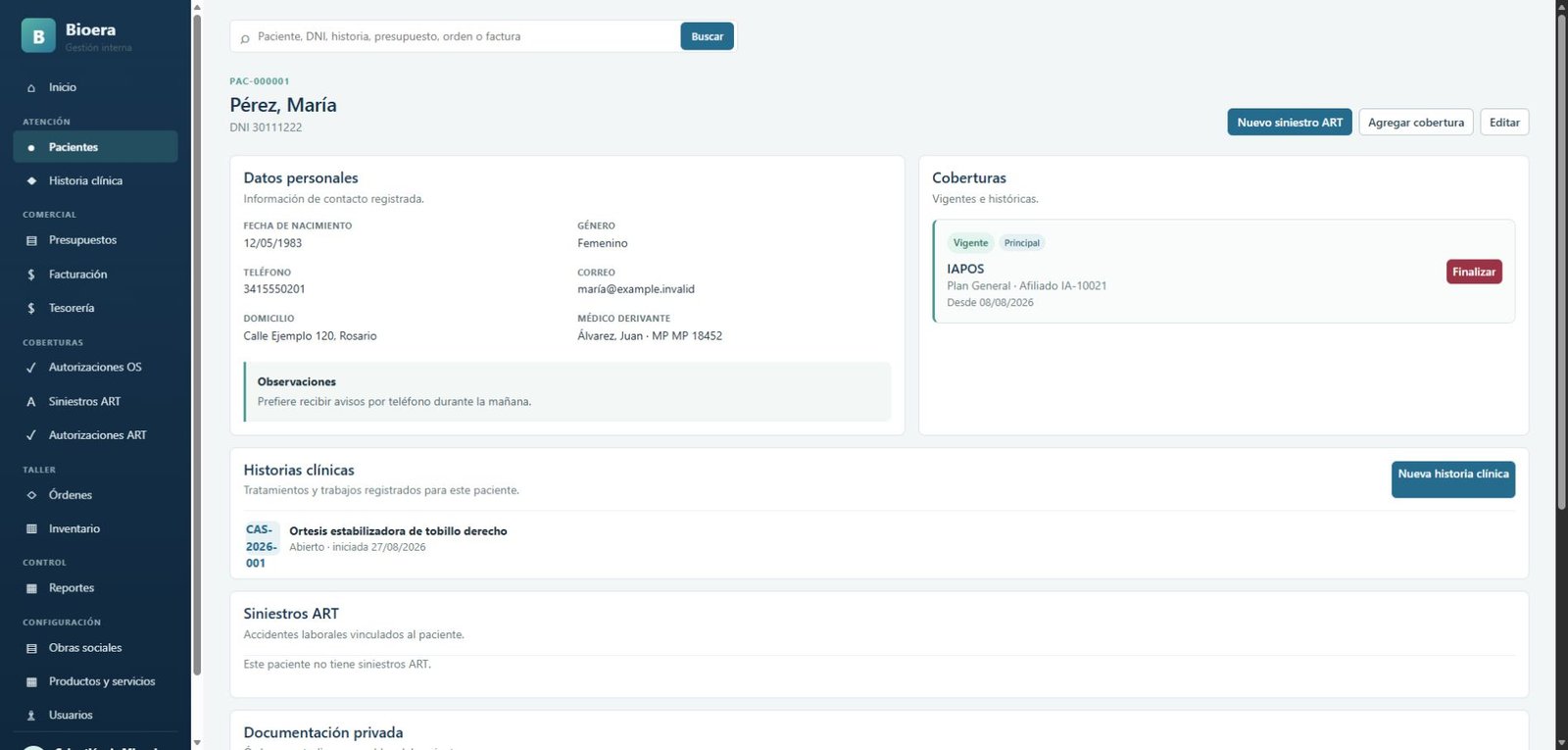This screenshot has height=750, width=1568.
Task: Open Presupuestos in the sidebar
Action: pyautogui.click(x=95, y=240)
